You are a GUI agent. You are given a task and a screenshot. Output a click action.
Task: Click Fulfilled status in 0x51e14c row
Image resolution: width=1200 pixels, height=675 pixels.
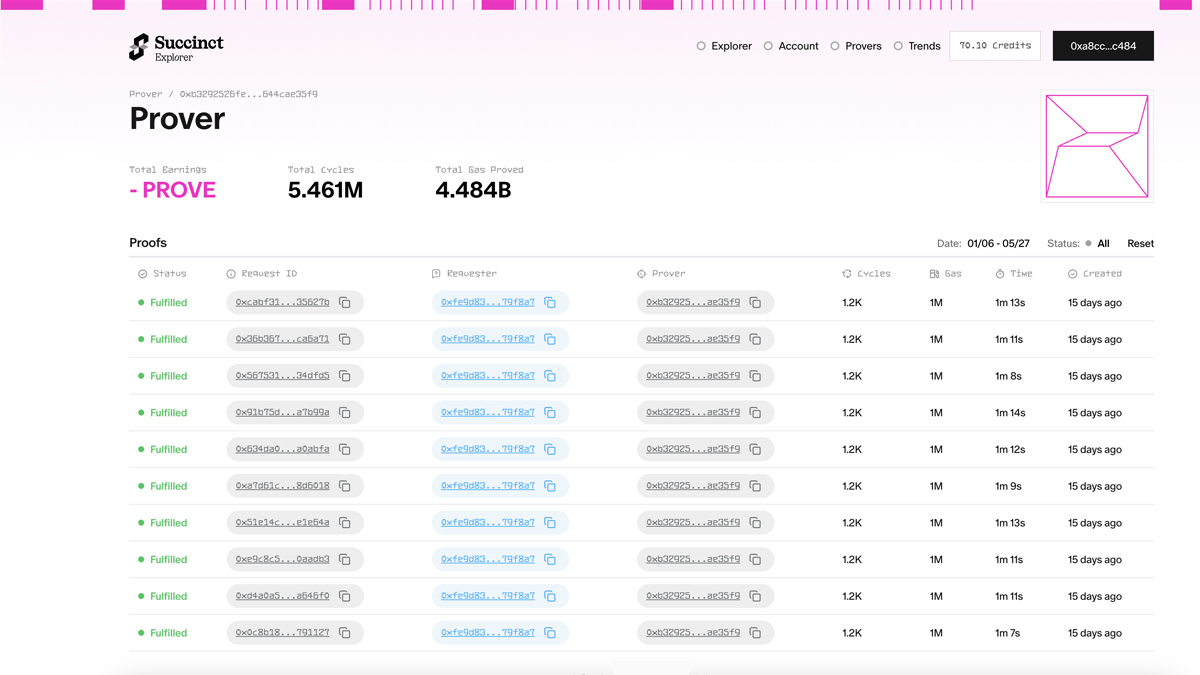pos(162,523)
